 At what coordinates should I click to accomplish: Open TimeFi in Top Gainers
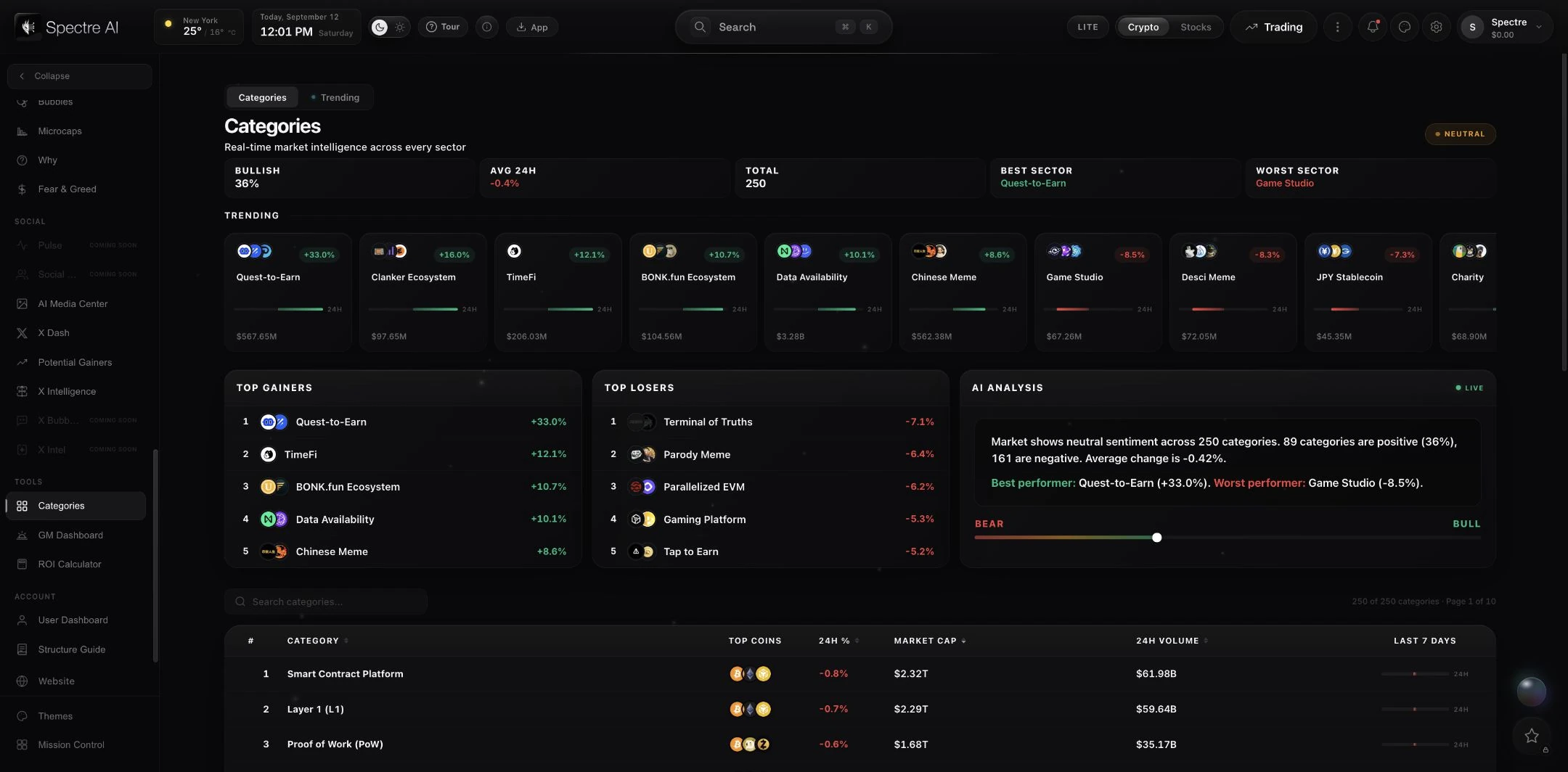tap(403, 454)
